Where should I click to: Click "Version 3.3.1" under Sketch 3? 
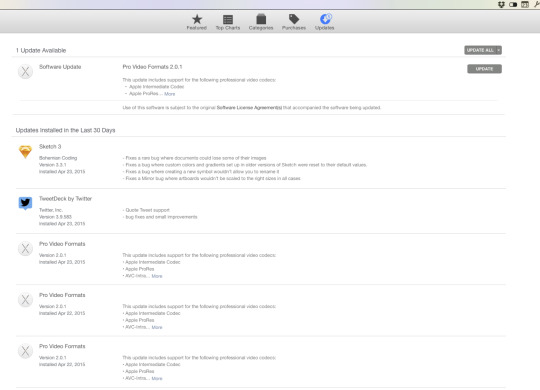coord(53,165)
